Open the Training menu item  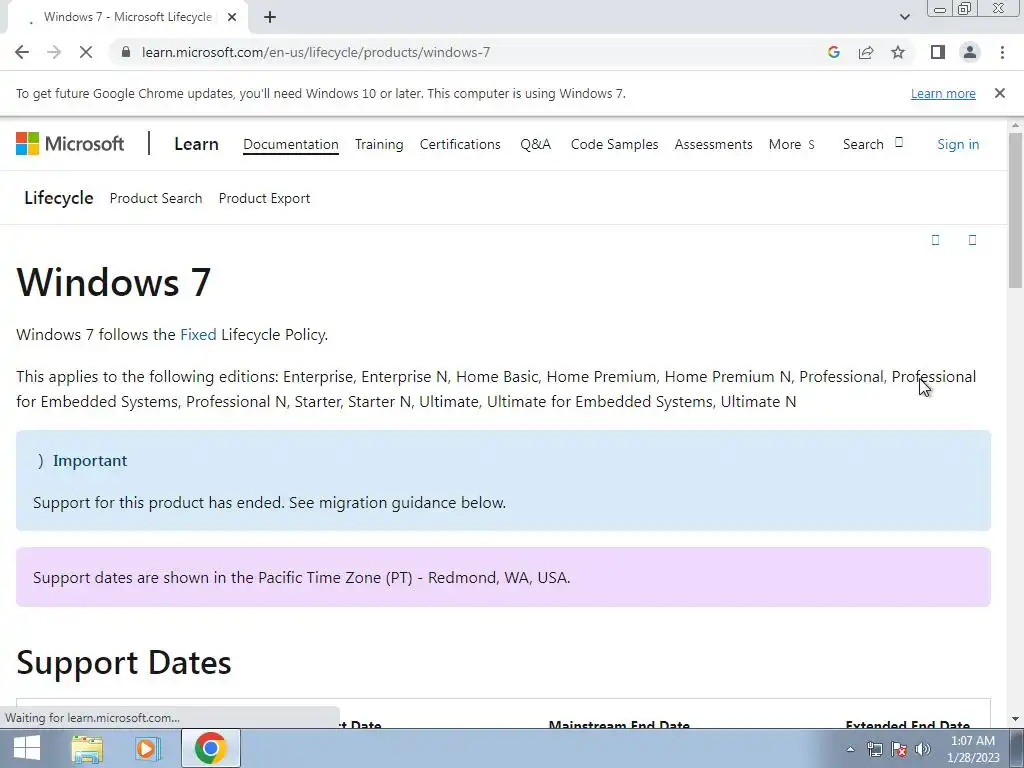pos(379,144)
